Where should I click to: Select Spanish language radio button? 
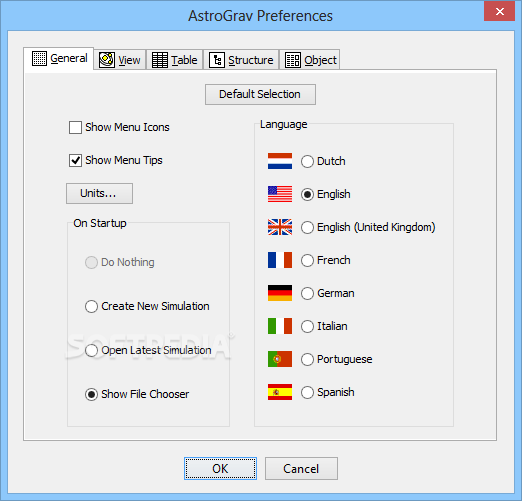click(307, 392)
